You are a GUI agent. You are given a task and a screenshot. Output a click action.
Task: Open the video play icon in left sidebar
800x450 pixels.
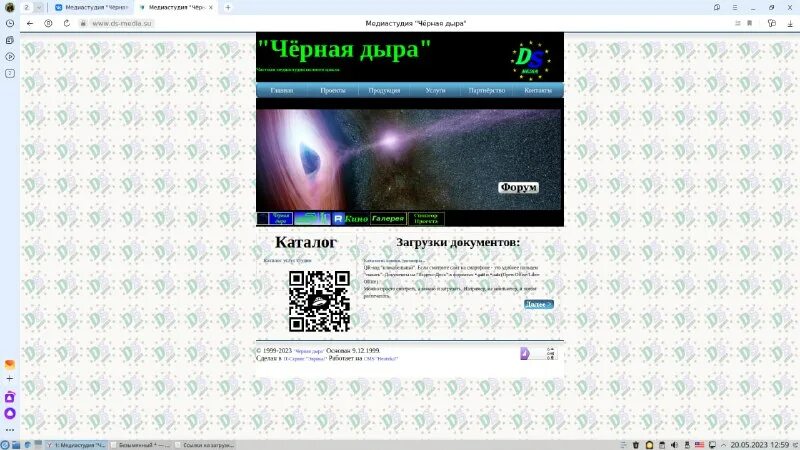point(10,57)
